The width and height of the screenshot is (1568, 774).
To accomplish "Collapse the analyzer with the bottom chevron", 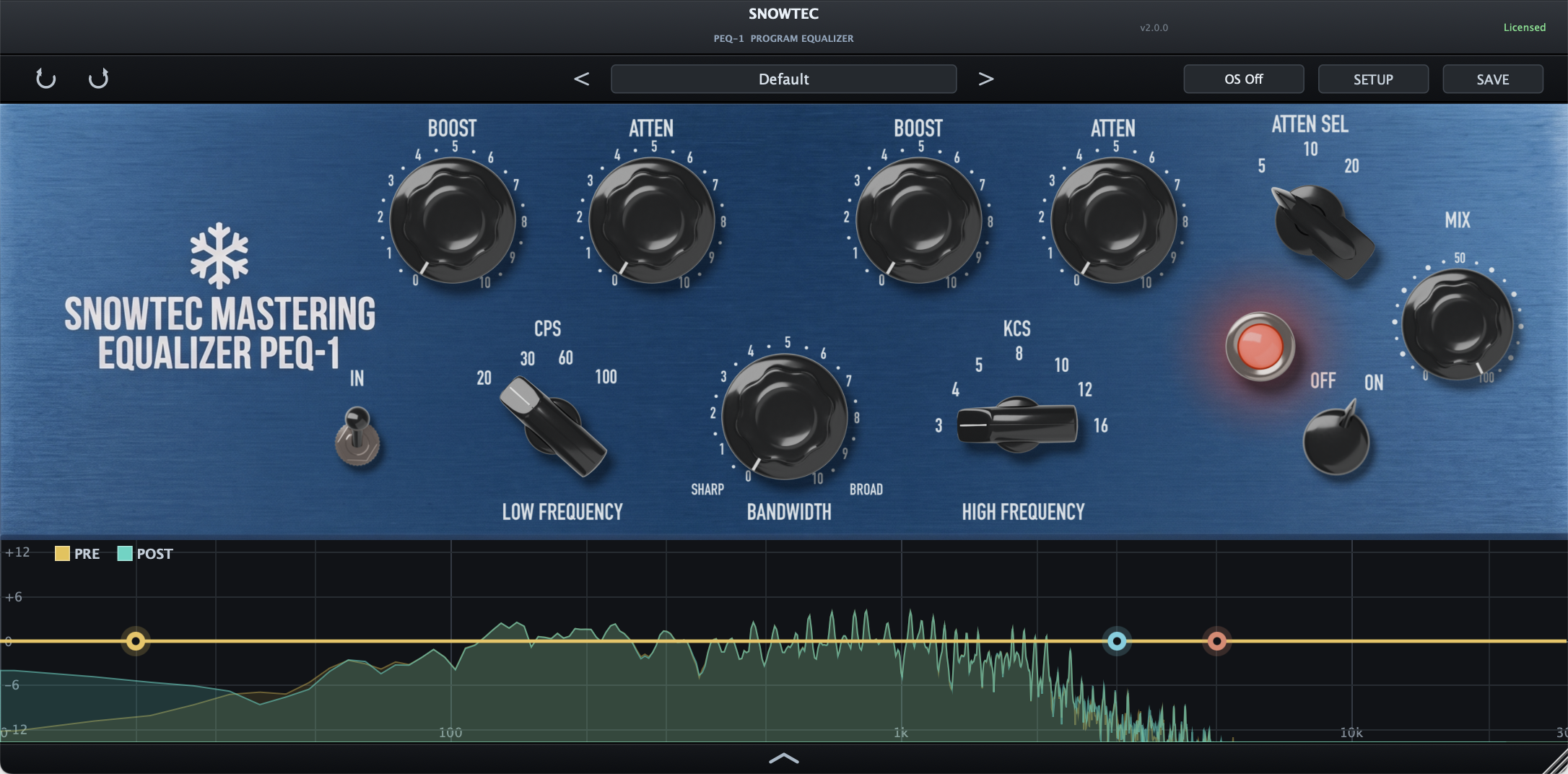I will [784, 758].
